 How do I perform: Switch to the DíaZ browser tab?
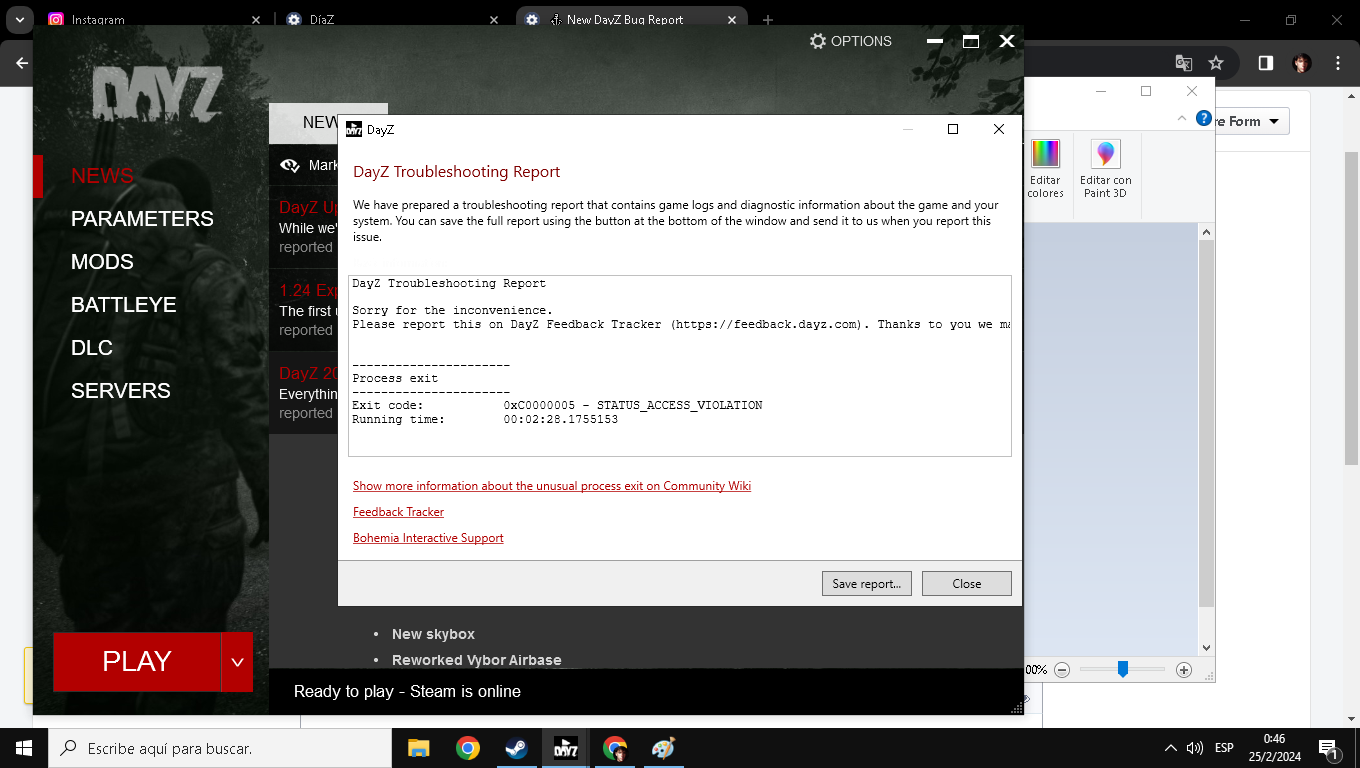pyautogui.click(x=392, y=19)
